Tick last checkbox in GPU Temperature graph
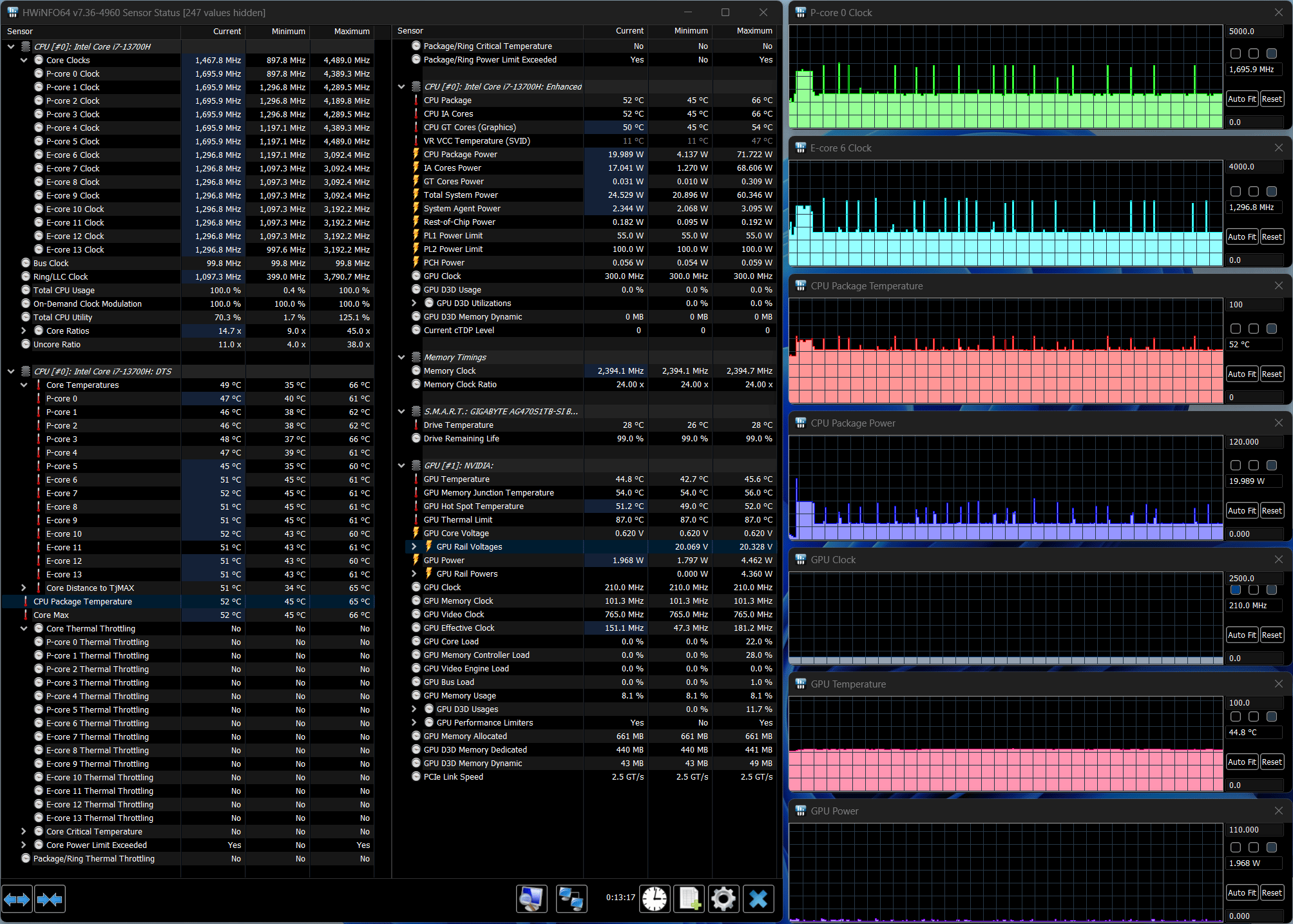The height and width of the screenshot is (924, 1293). (1271, 717)
